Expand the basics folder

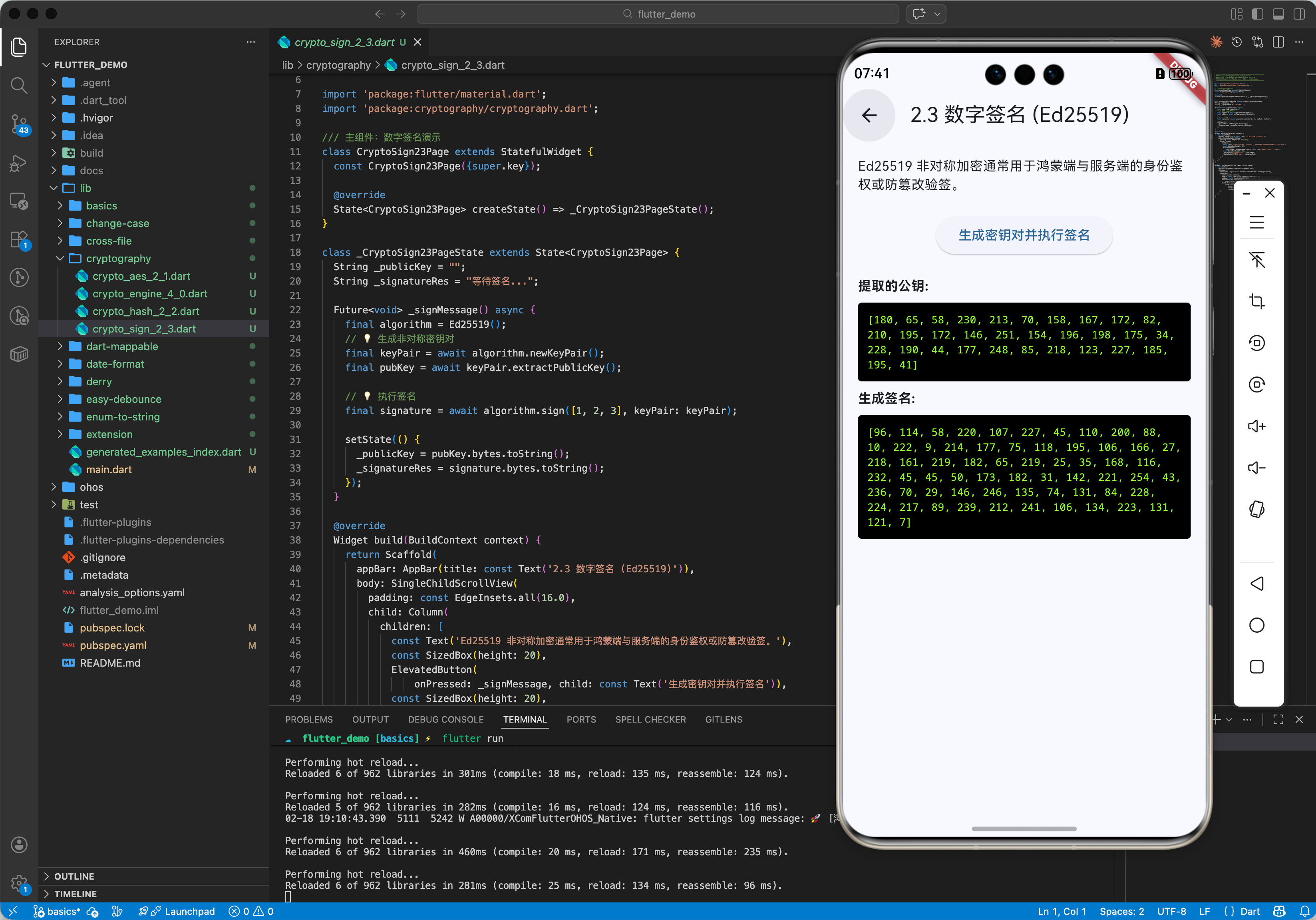tap(101, 205)
